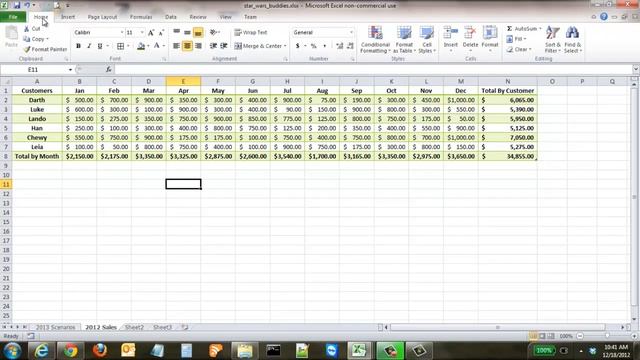Click the Conditional Formatting icon

[x=375, y=33]
